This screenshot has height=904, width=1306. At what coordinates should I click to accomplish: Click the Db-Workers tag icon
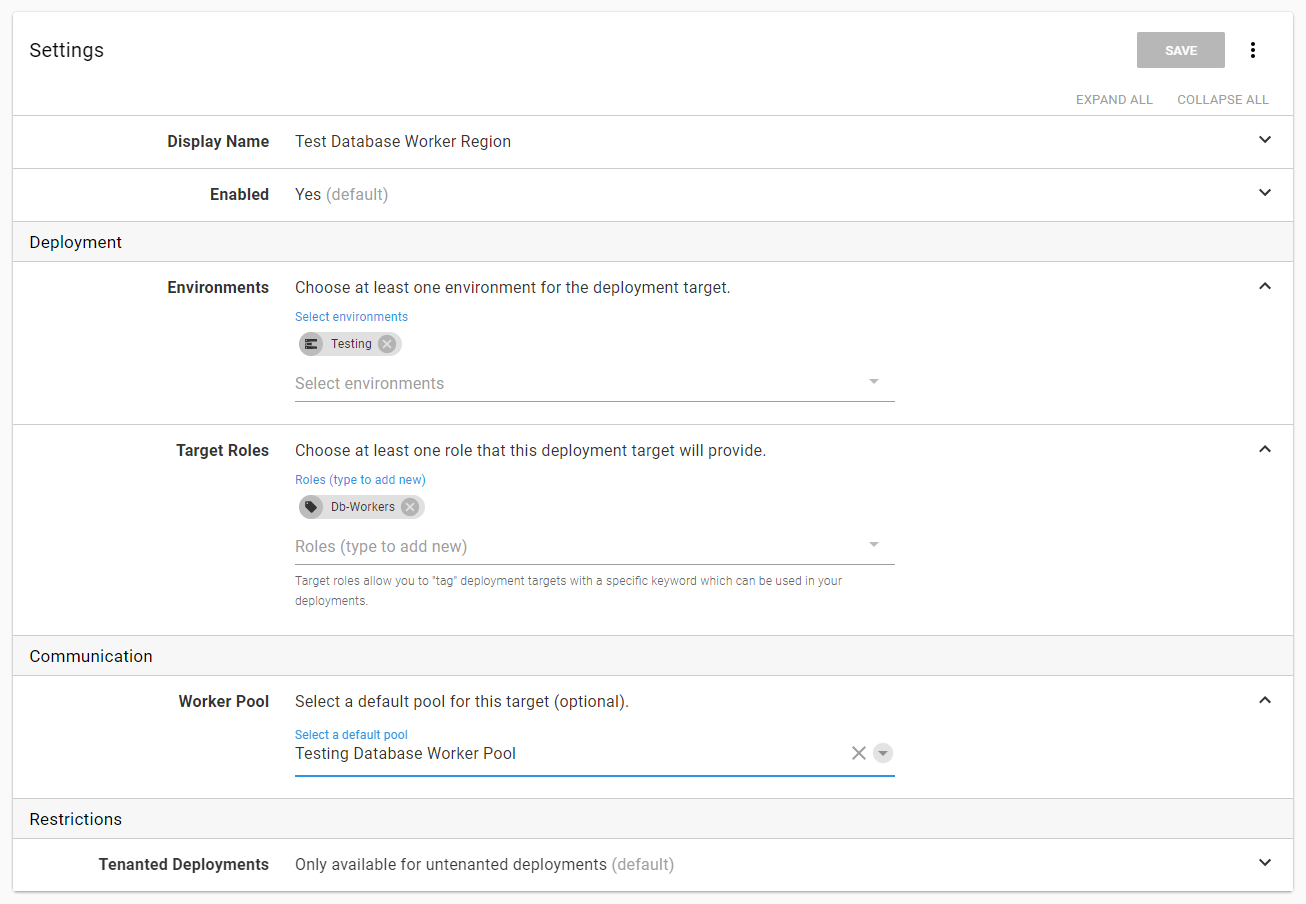pos(311,507)
